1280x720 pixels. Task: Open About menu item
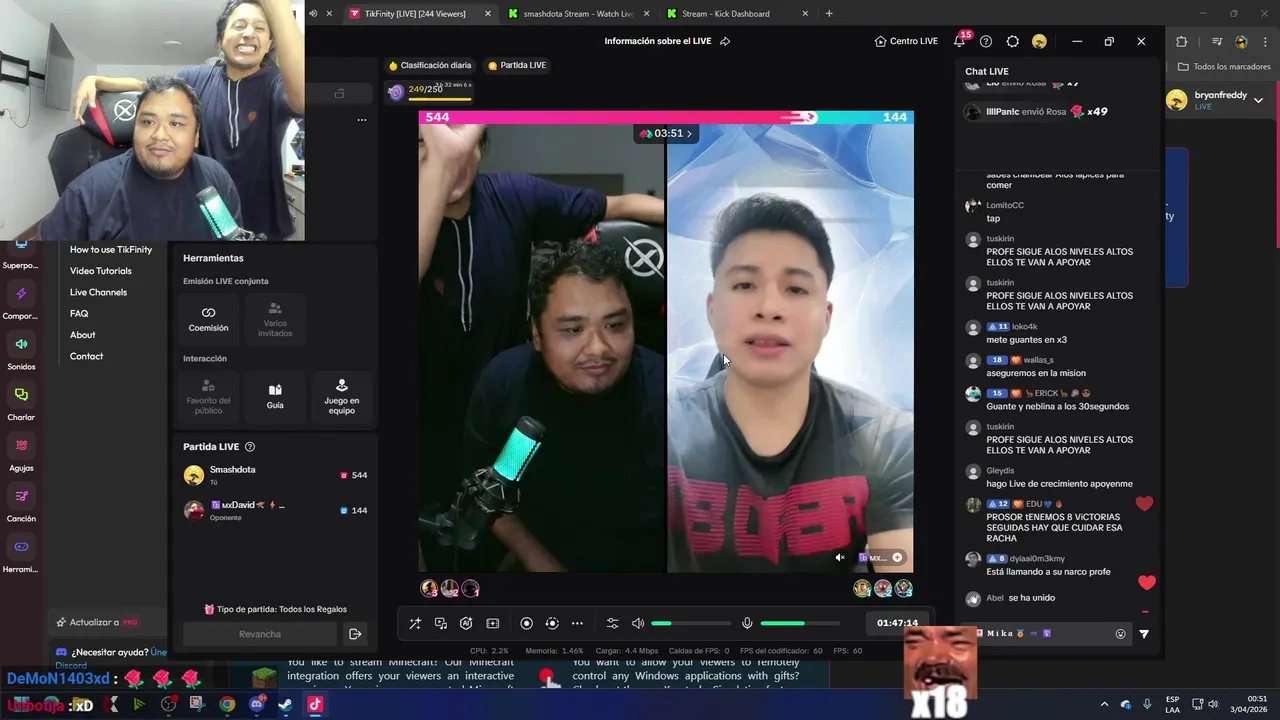pos(83,335)
